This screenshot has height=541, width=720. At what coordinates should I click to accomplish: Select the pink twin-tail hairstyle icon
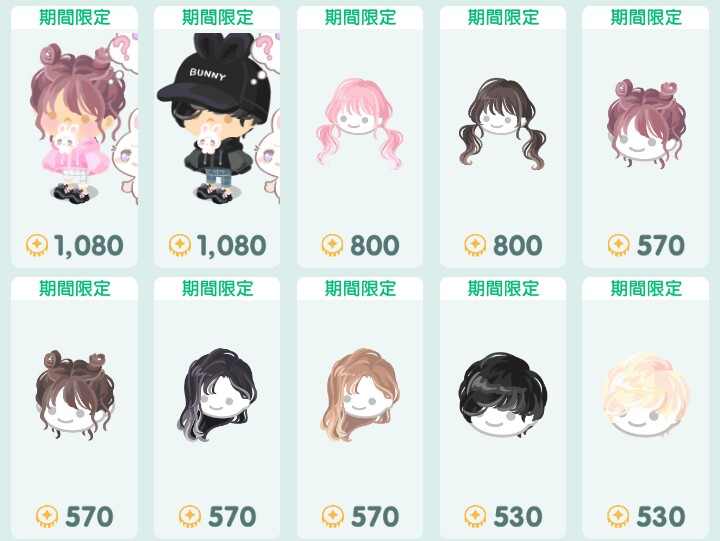pyautogui.click(x=360, y=124)
